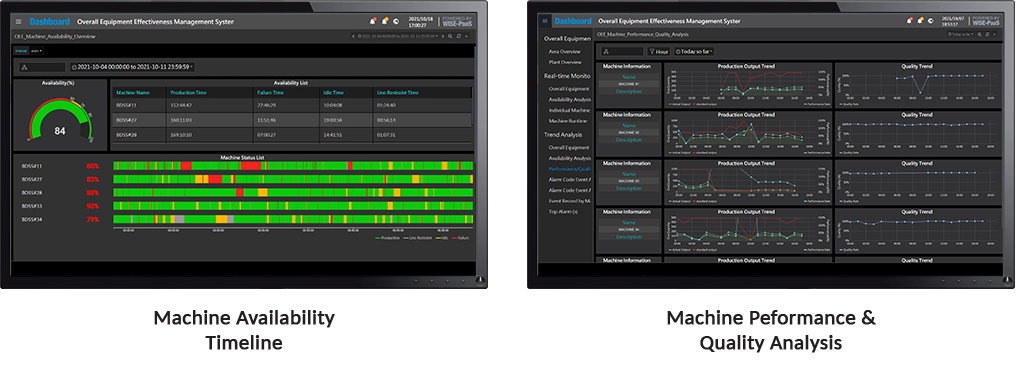This screenshot has height=371, width=1016.
Task: Open 'auto' interval dropdown
Action: click(x=36, y=51)
